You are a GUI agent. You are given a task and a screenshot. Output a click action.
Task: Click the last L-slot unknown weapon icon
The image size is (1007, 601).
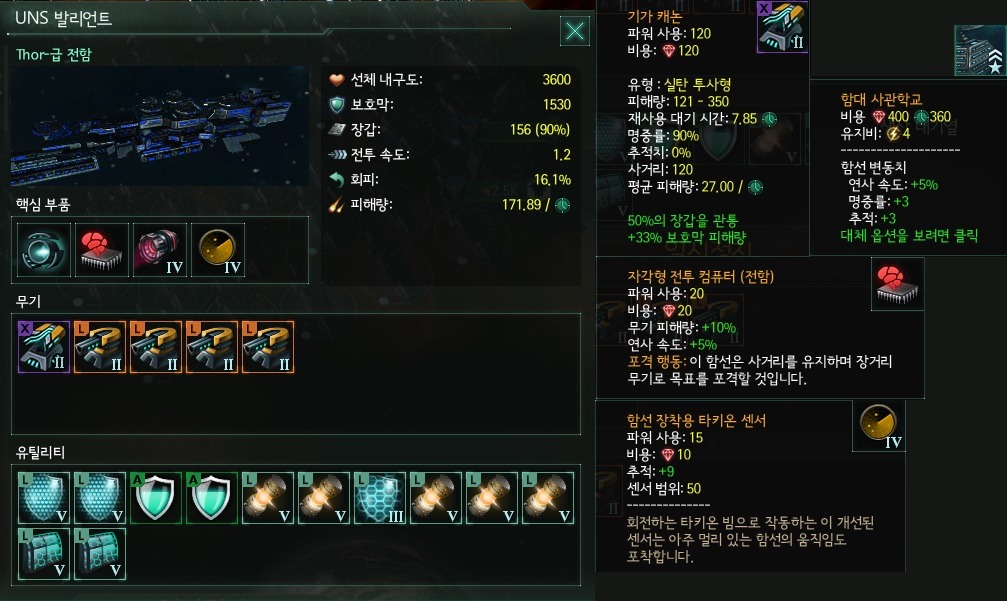pyautogui.click(x=268, y=347)
